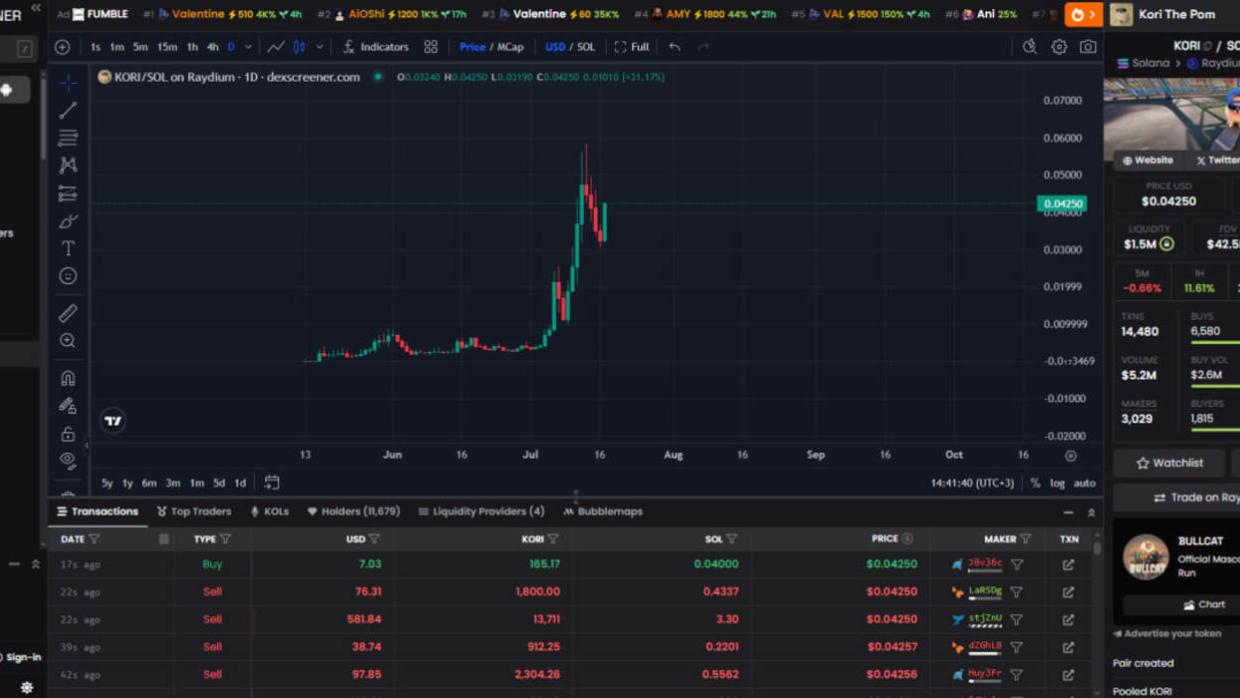Click the Kori The Pom token header

click(x=1174, y=14)
